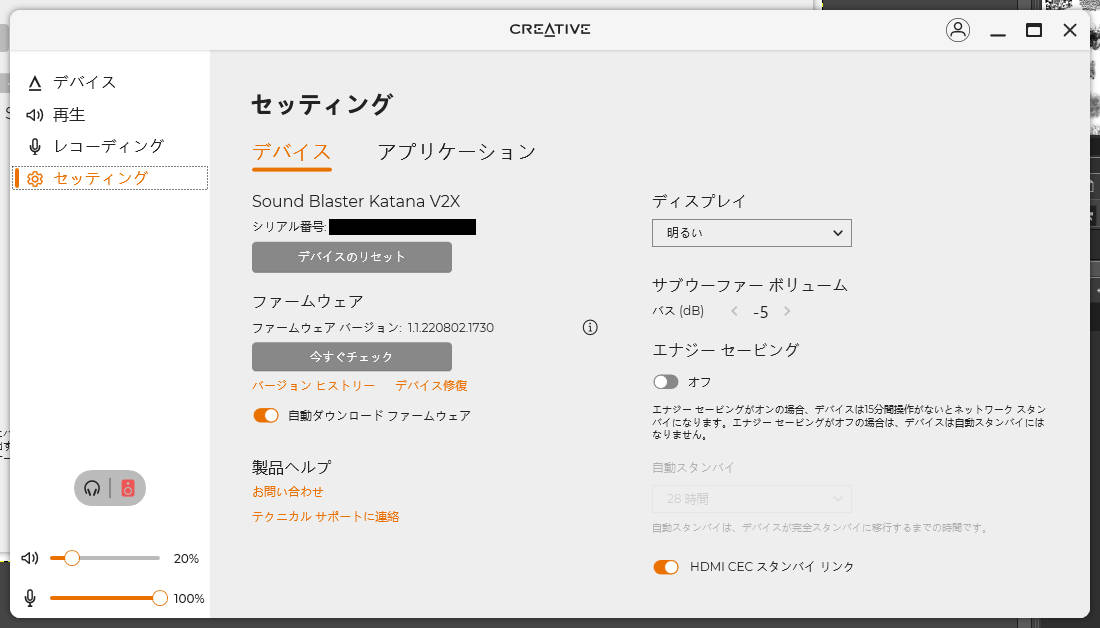Image resolution: width=1100 pixels, height=628 pixels.
Task: Click the Sound Blaster Katana V2X name
Action: coord(356,201)
